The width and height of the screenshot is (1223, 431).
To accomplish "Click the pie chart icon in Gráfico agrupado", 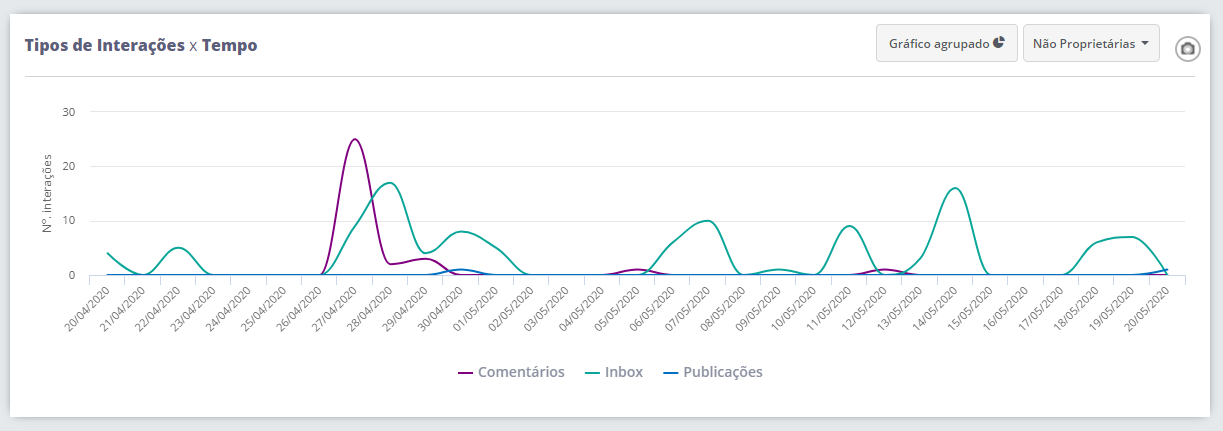I will 998,44.
